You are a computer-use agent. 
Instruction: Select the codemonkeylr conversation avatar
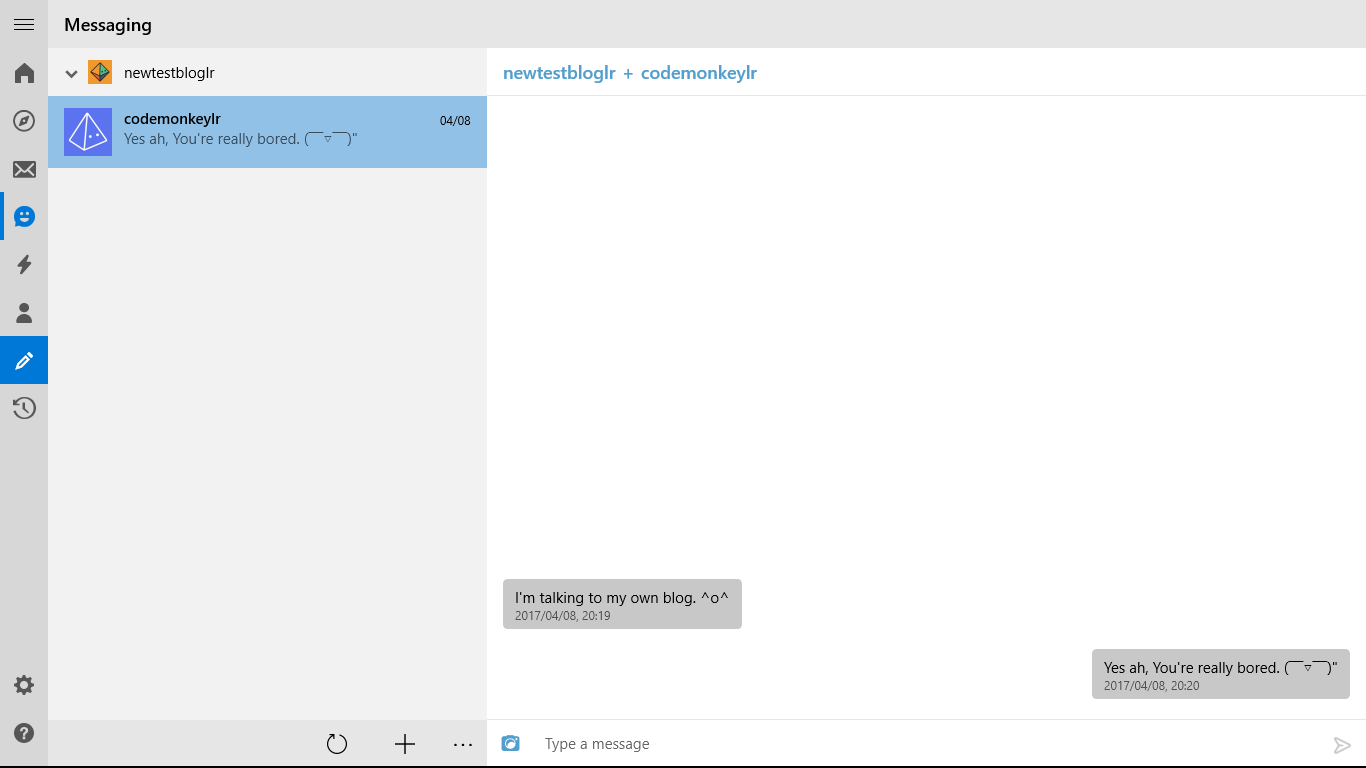coord(88,132)
